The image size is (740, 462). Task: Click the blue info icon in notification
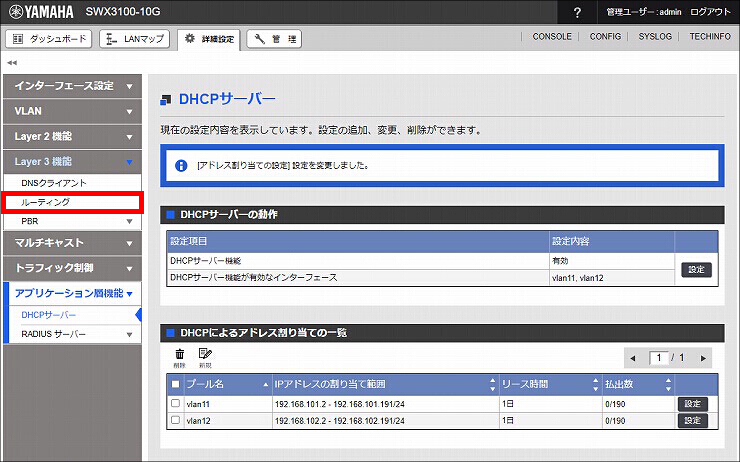coord(181,166)
